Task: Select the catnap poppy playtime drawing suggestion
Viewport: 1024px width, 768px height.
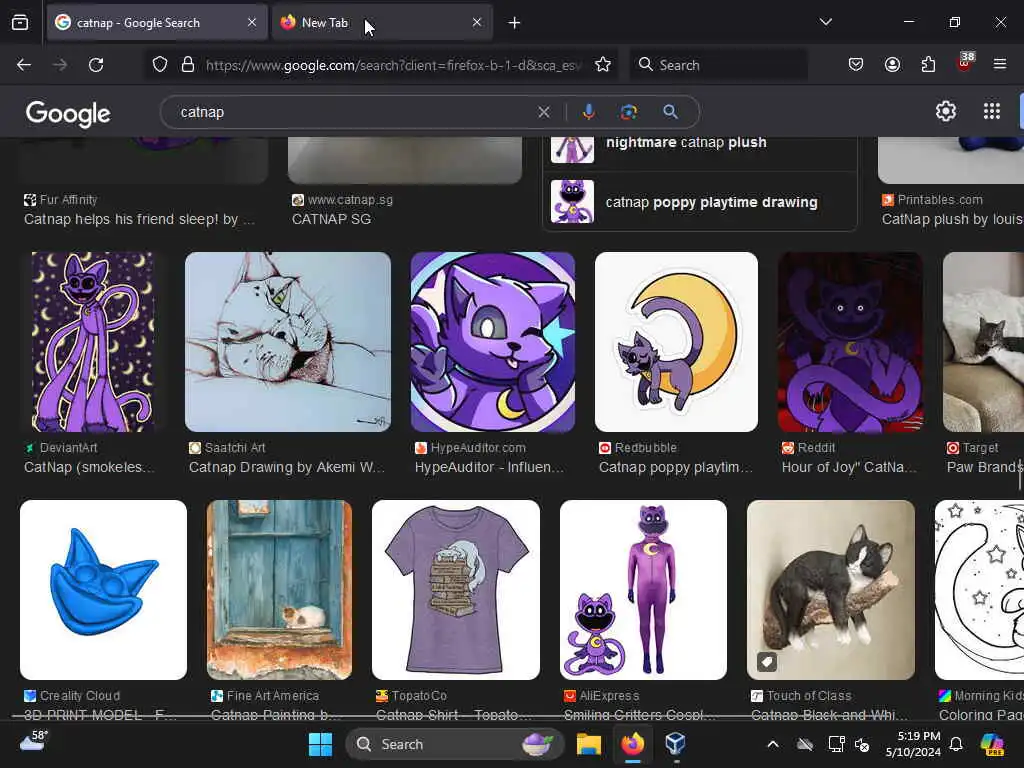Action: pyautogui.click(x=699, y=202)
